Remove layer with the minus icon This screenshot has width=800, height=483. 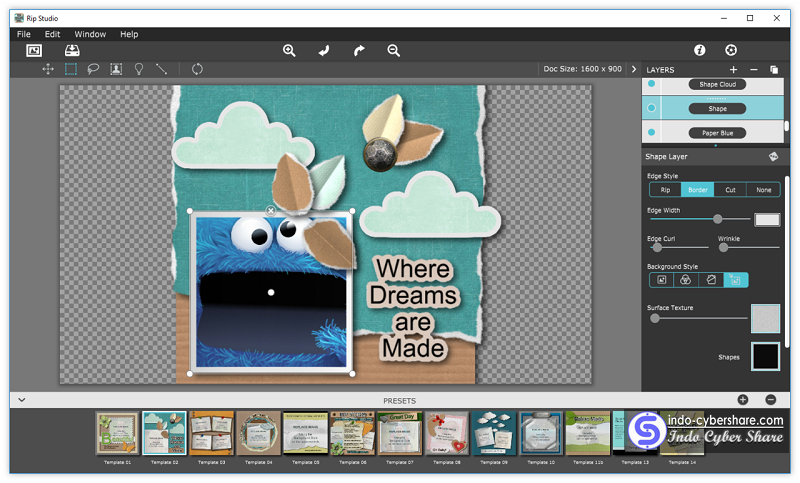754,69
